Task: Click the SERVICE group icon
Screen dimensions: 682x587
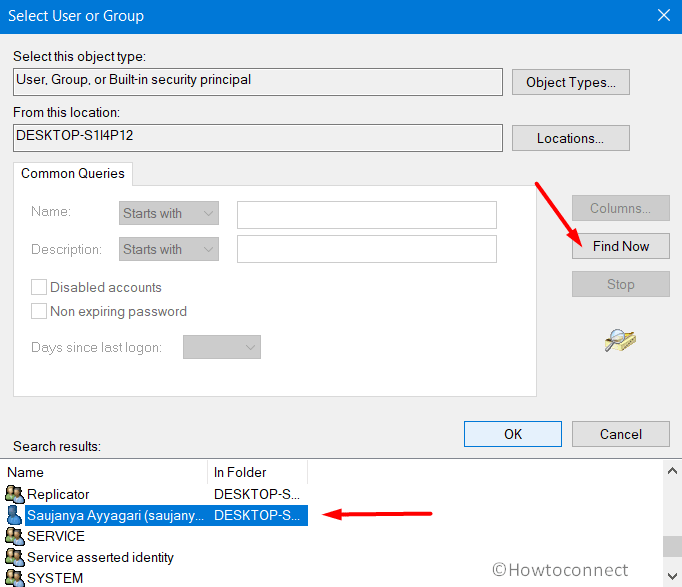Action: 15,536
